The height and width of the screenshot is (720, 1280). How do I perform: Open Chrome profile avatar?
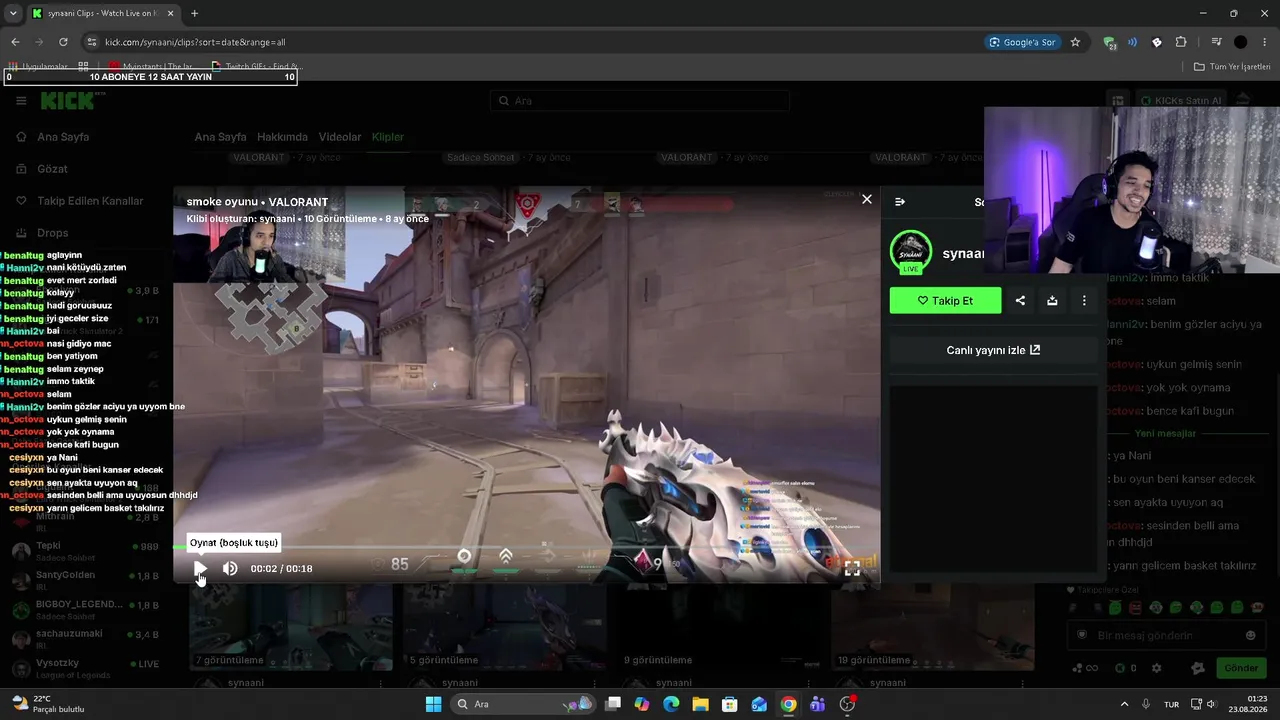(x=1241, y=42)
